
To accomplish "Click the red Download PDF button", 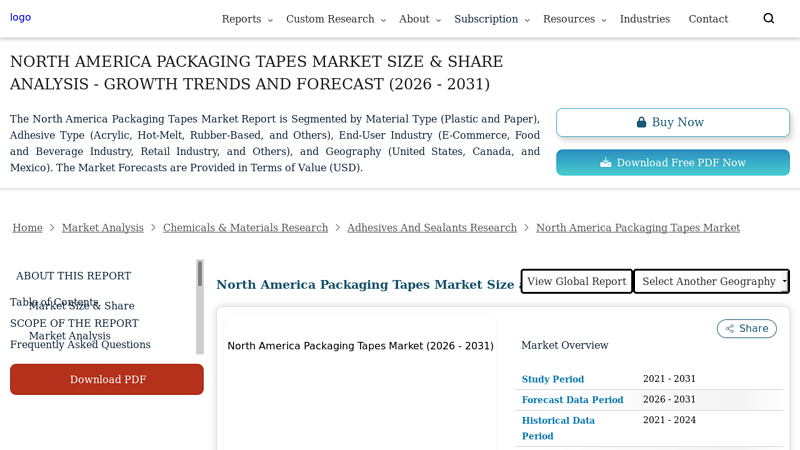I will [107, 379].
